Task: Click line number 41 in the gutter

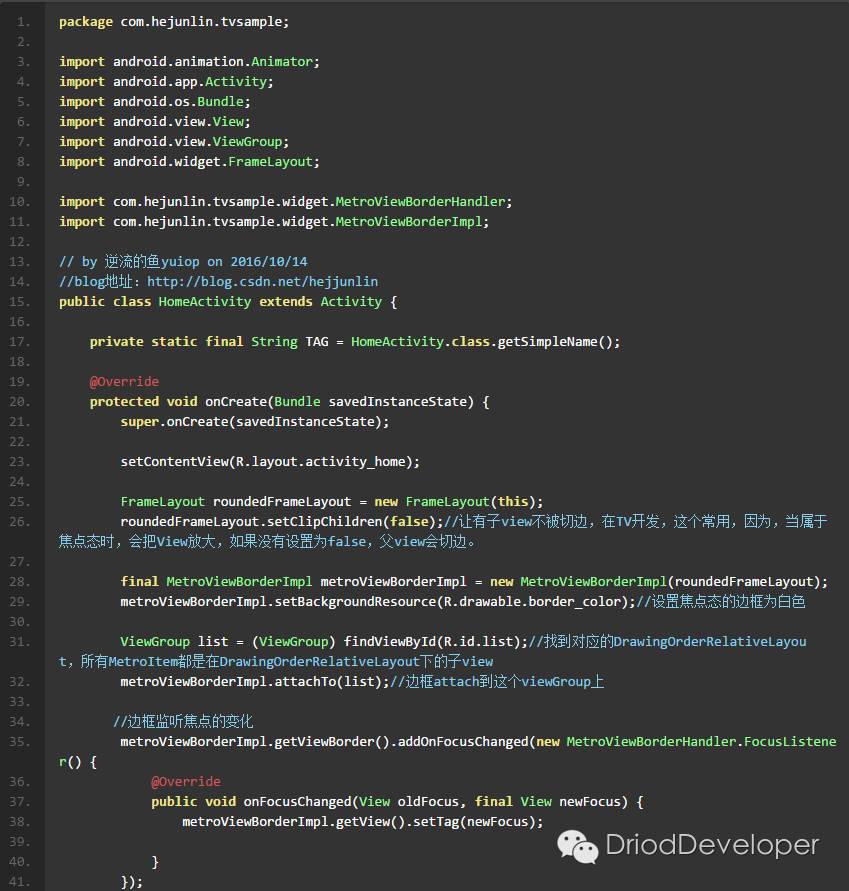Action: coord(19,882)
